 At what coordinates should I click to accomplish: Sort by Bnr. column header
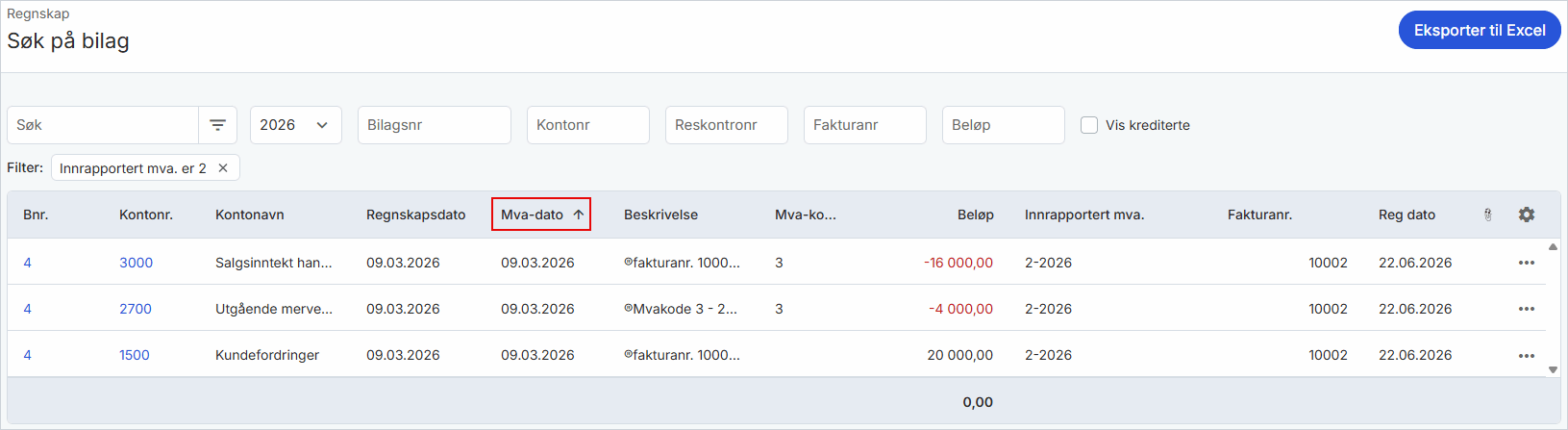click(x=36, y=215)
